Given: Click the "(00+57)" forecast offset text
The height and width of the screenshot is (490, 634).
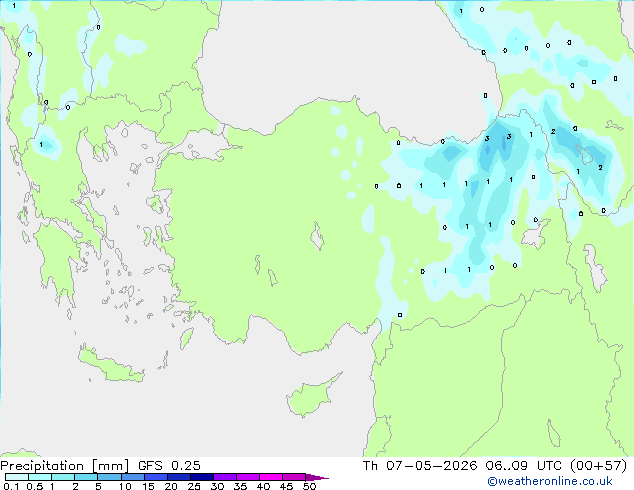Looking at the screenshot, I should coord(598,466).
